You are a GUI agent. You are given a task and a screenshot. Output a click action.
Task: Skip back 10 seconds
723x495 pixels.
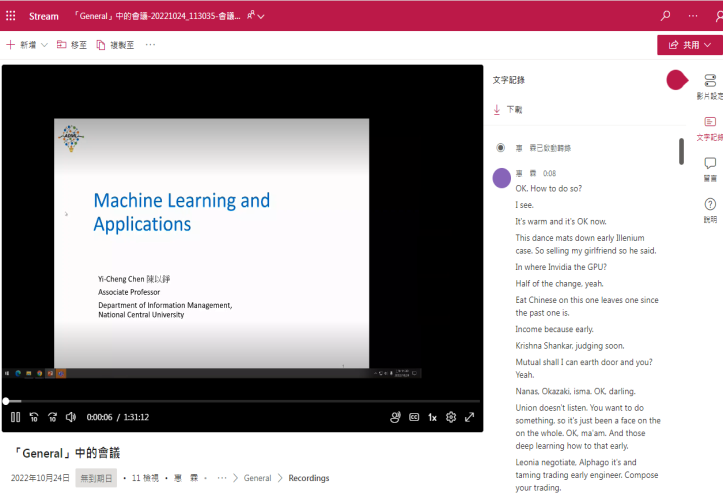pos(34,417)
